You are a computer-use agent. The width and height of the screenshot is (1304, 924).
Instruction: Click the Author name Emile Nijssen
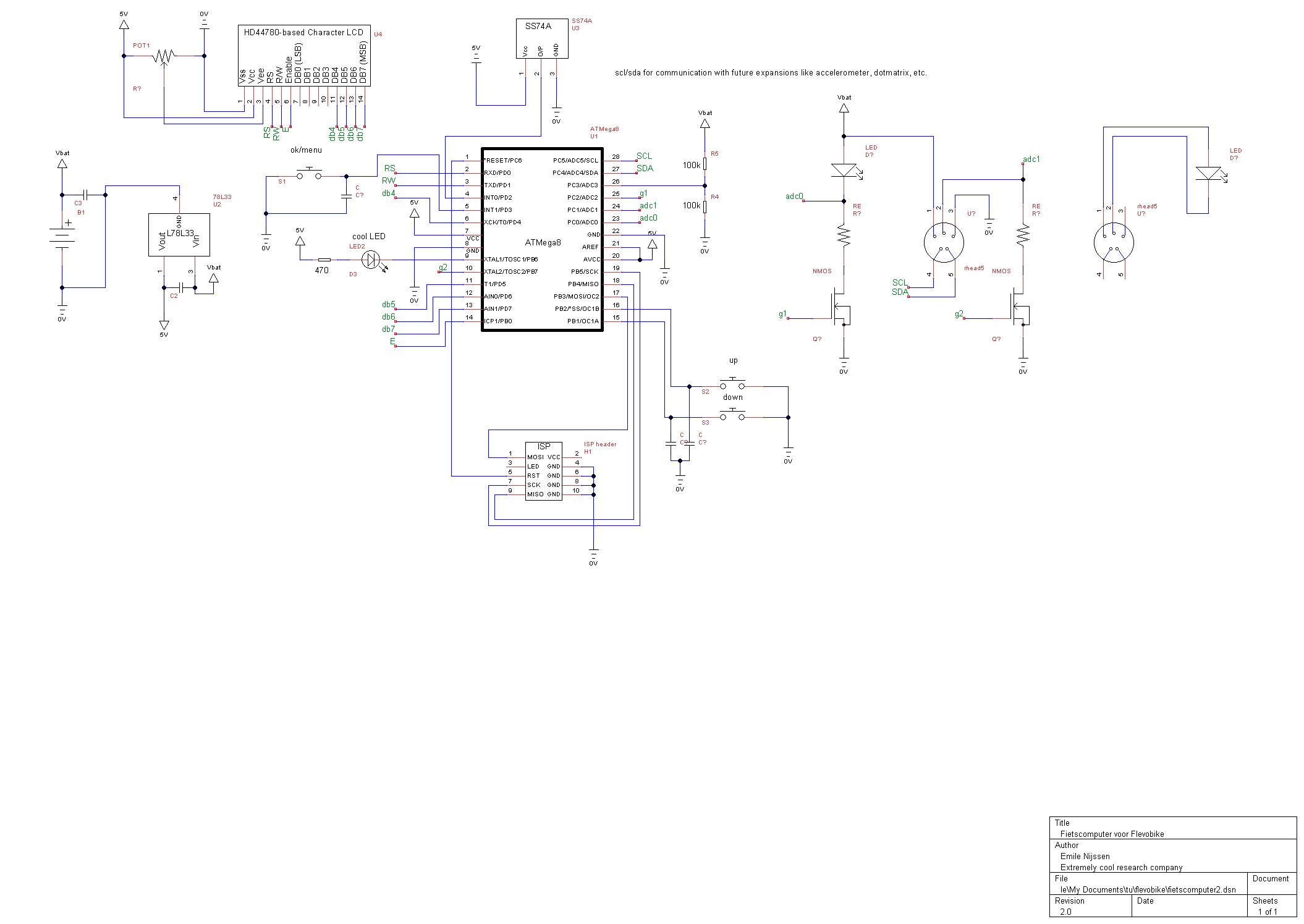pyautogui.click(x=1085, y=856)
